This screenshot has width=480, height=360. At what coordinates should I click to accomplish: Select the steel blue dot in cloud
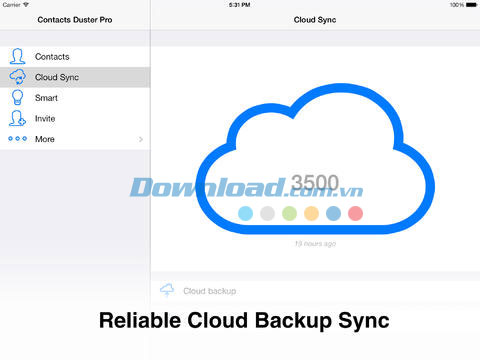pos(333,213)
